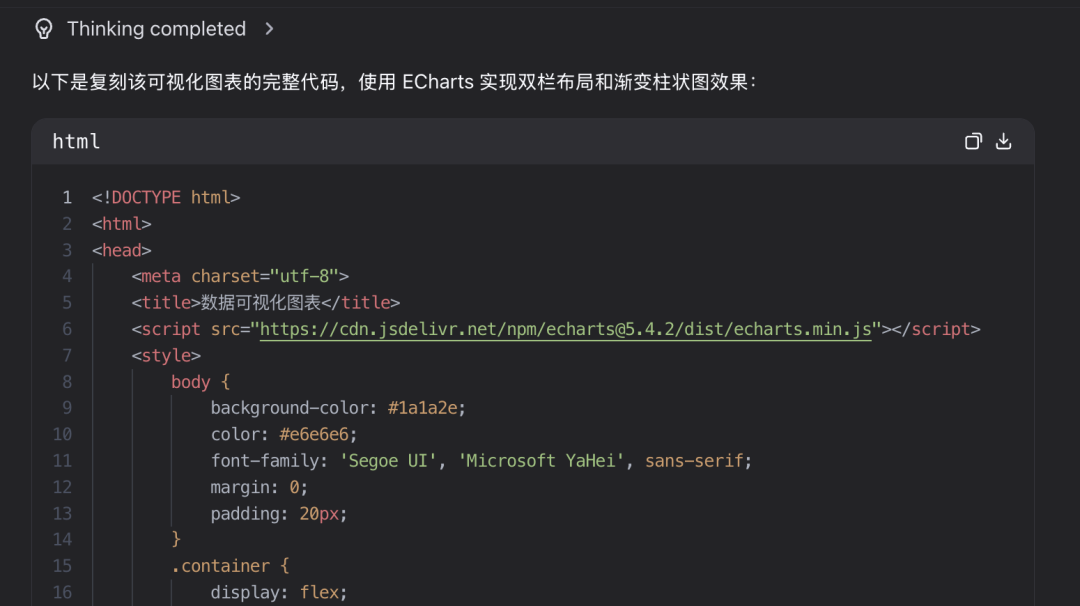Viewport: 1080px width, 606px height.
Task: Click line number 16 in gutter
Action: point(62,592)
